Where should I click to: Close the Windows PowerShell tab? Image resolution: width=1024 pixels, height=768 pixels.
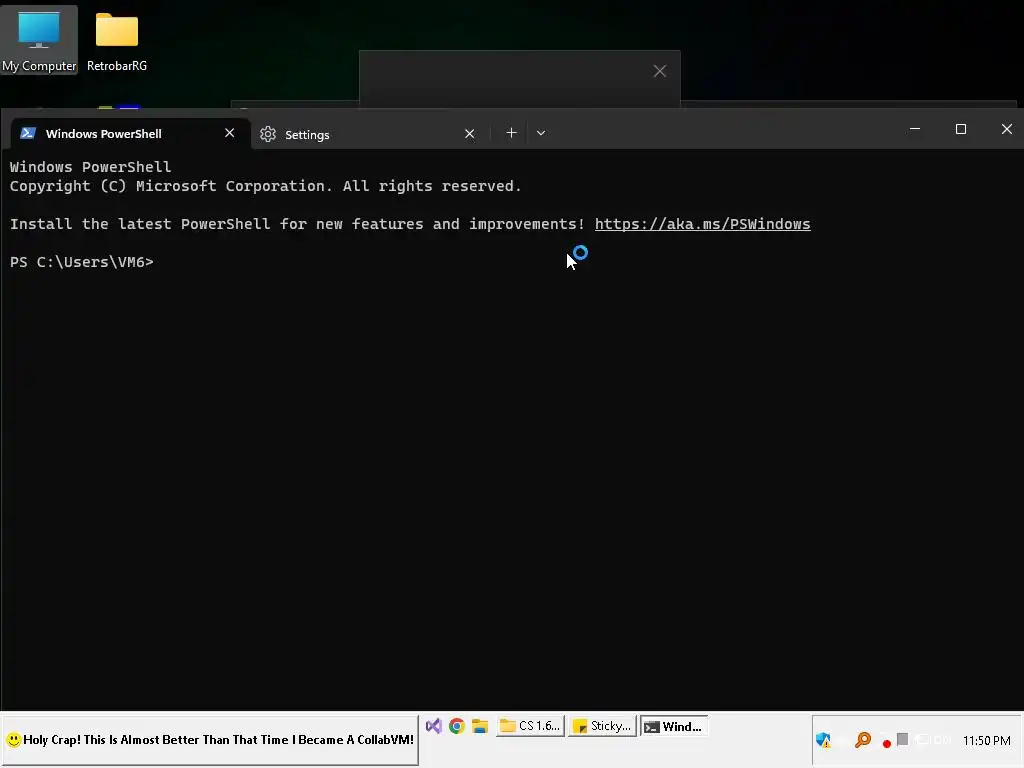229,133
